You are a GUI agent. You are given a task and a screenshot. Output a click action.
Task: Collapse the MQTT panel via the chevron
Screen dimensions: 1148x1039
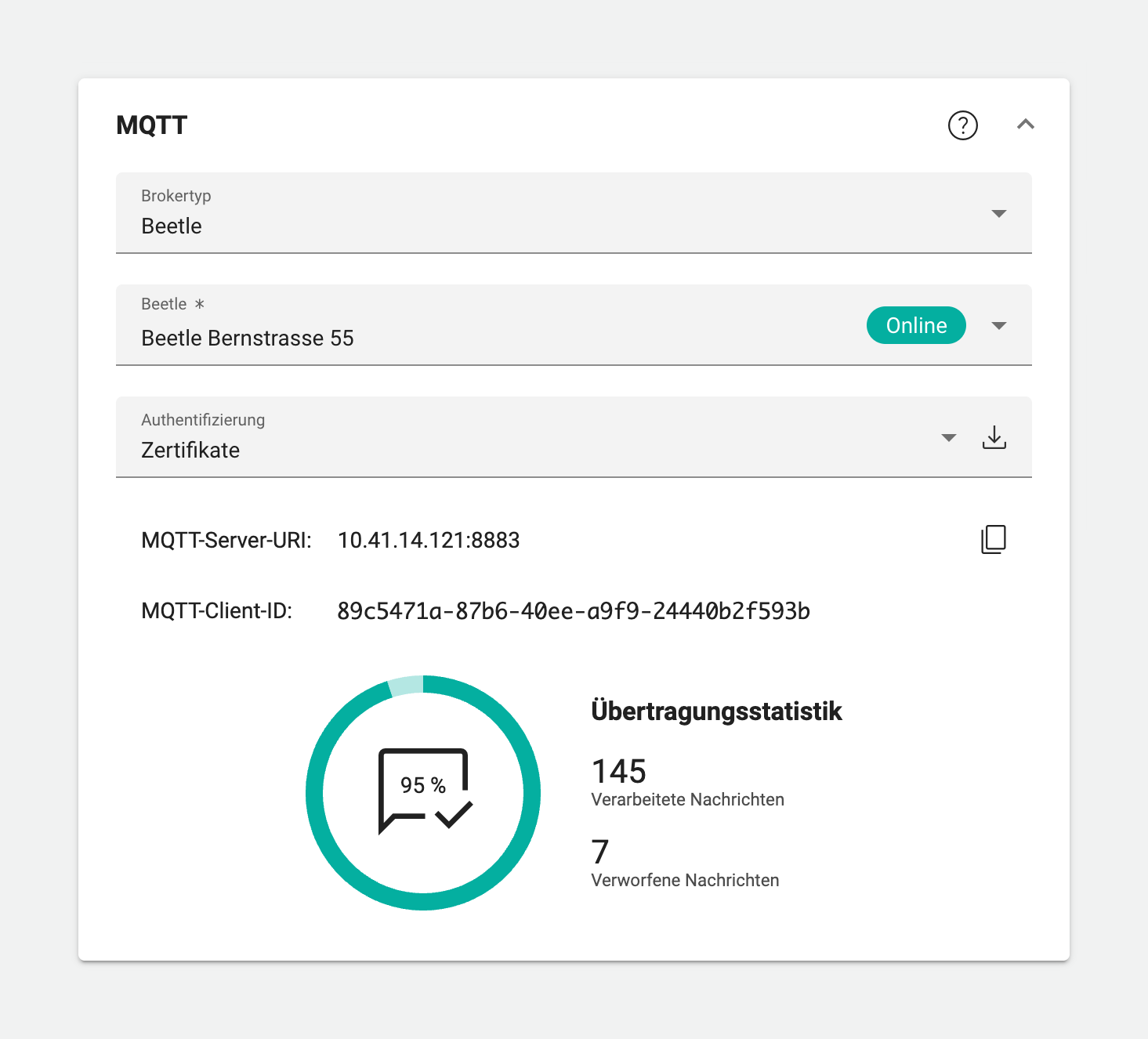point(1026,125)
